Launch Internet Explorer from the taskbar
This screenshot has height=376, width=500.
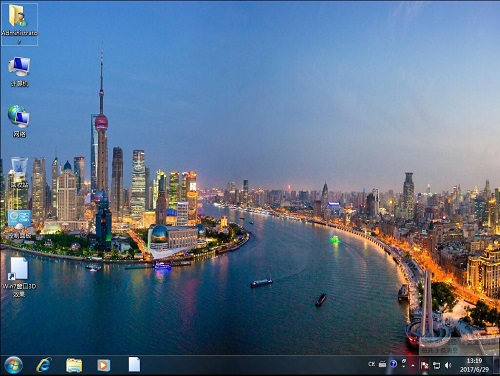(x=44, y=365)
